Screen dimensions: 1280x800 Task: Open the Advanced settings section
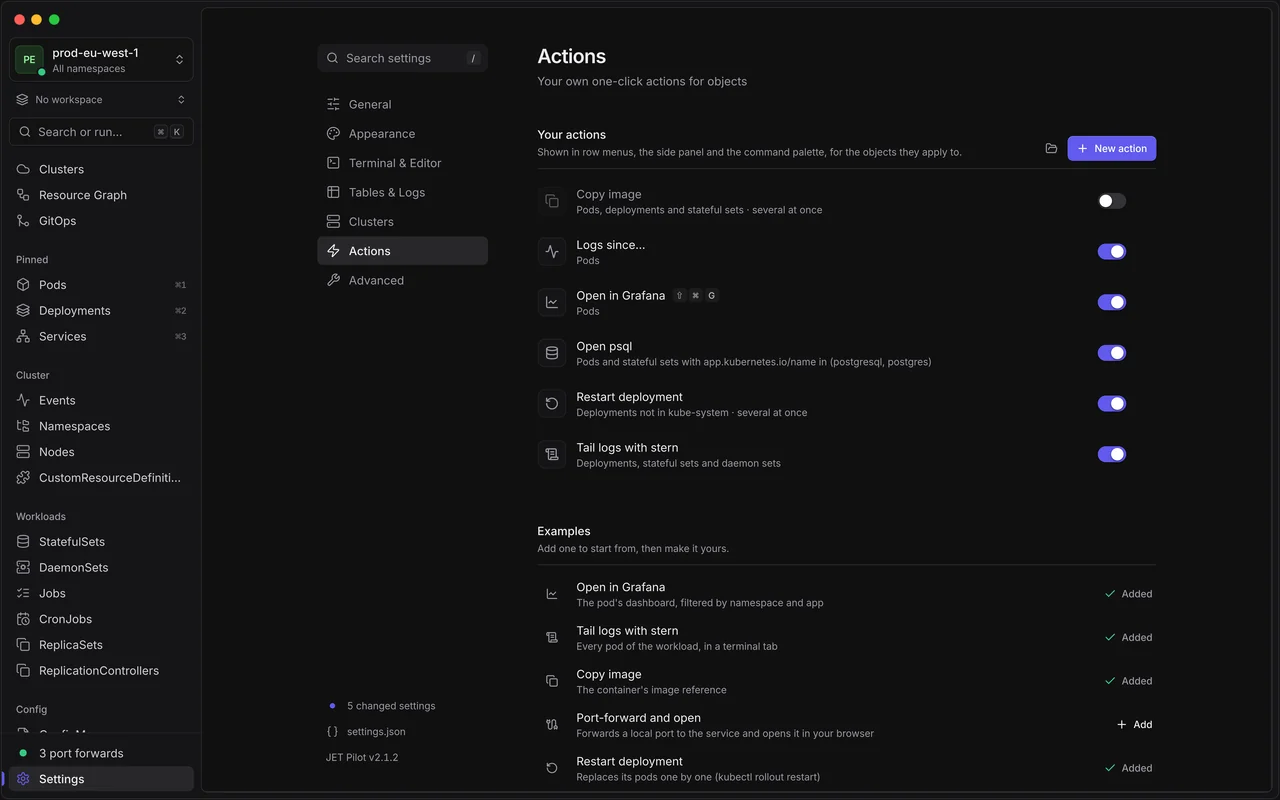tap(402, 280)
